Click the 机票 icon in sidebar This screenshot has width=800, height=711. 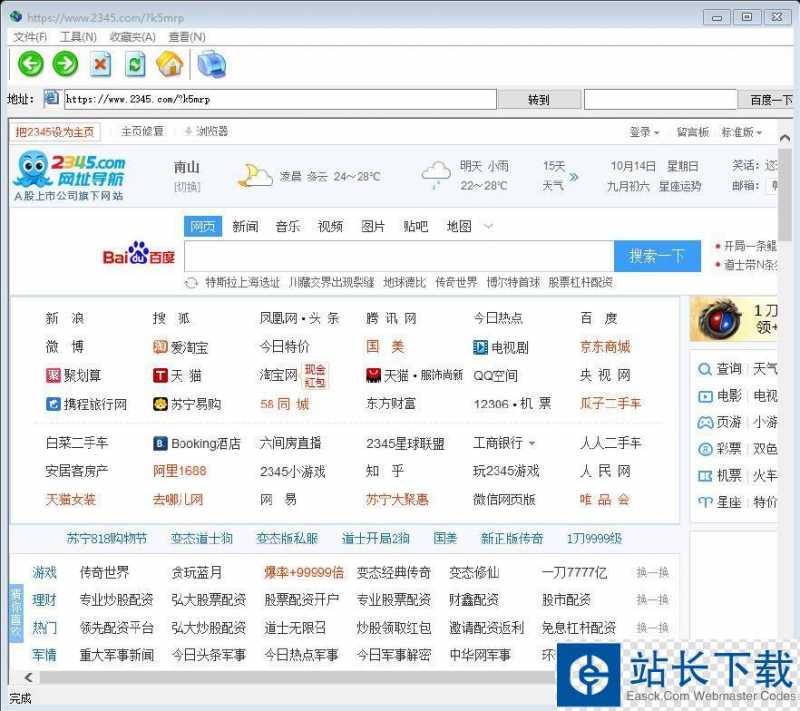click(705, 476)
